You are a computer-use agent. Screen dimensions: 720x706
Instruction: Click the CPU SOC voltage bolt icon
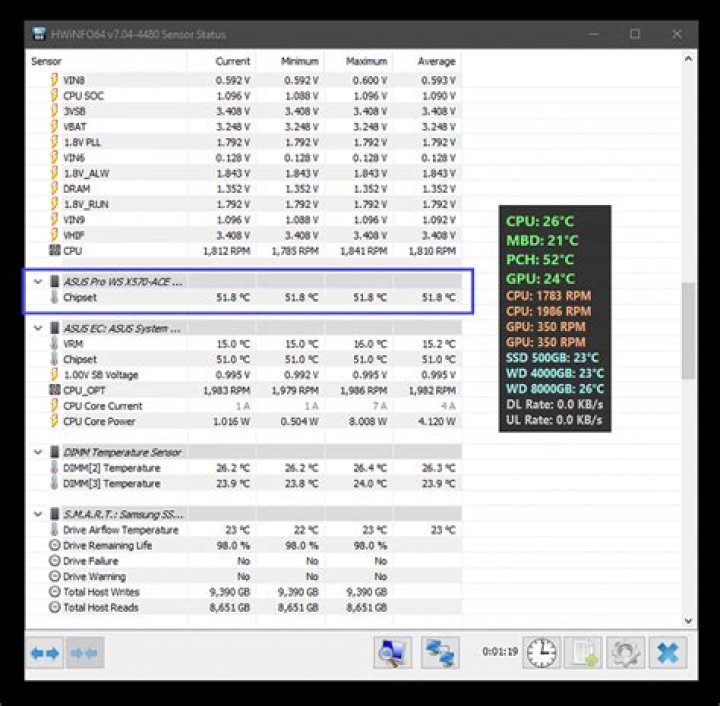click(x=55, y=95)
